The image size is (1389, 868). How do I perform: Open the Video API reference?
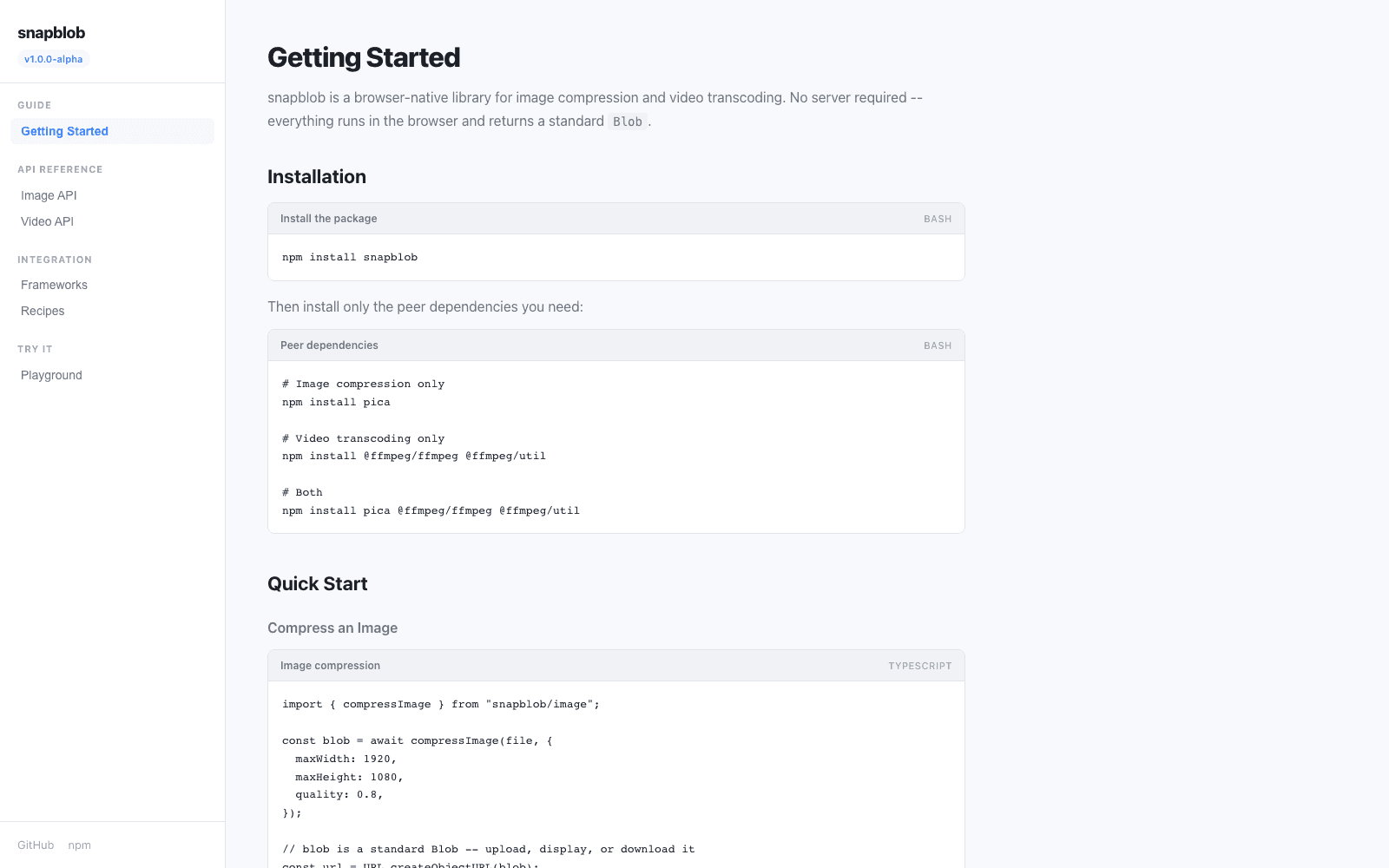(x=47, y=221)
